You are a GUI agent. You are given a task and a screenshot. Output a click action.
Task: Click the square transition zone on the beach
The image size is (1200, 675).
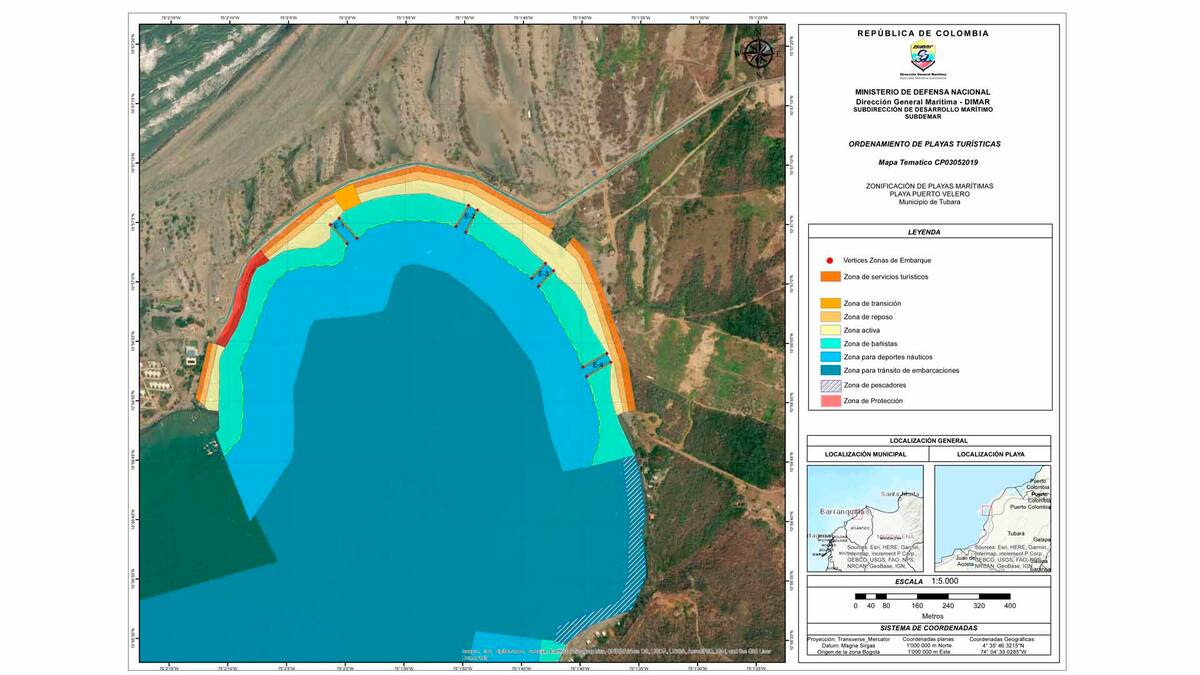tap(347, 197)
